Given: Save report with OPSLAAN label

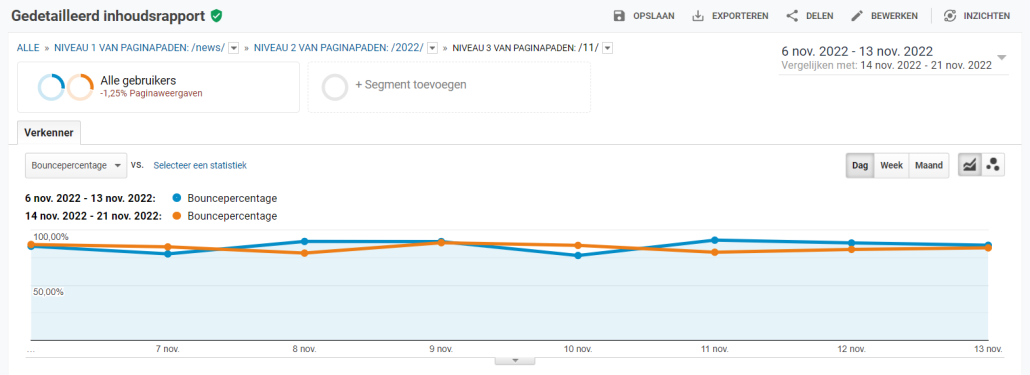Looking at the screenshot, I should coord(654,16).
